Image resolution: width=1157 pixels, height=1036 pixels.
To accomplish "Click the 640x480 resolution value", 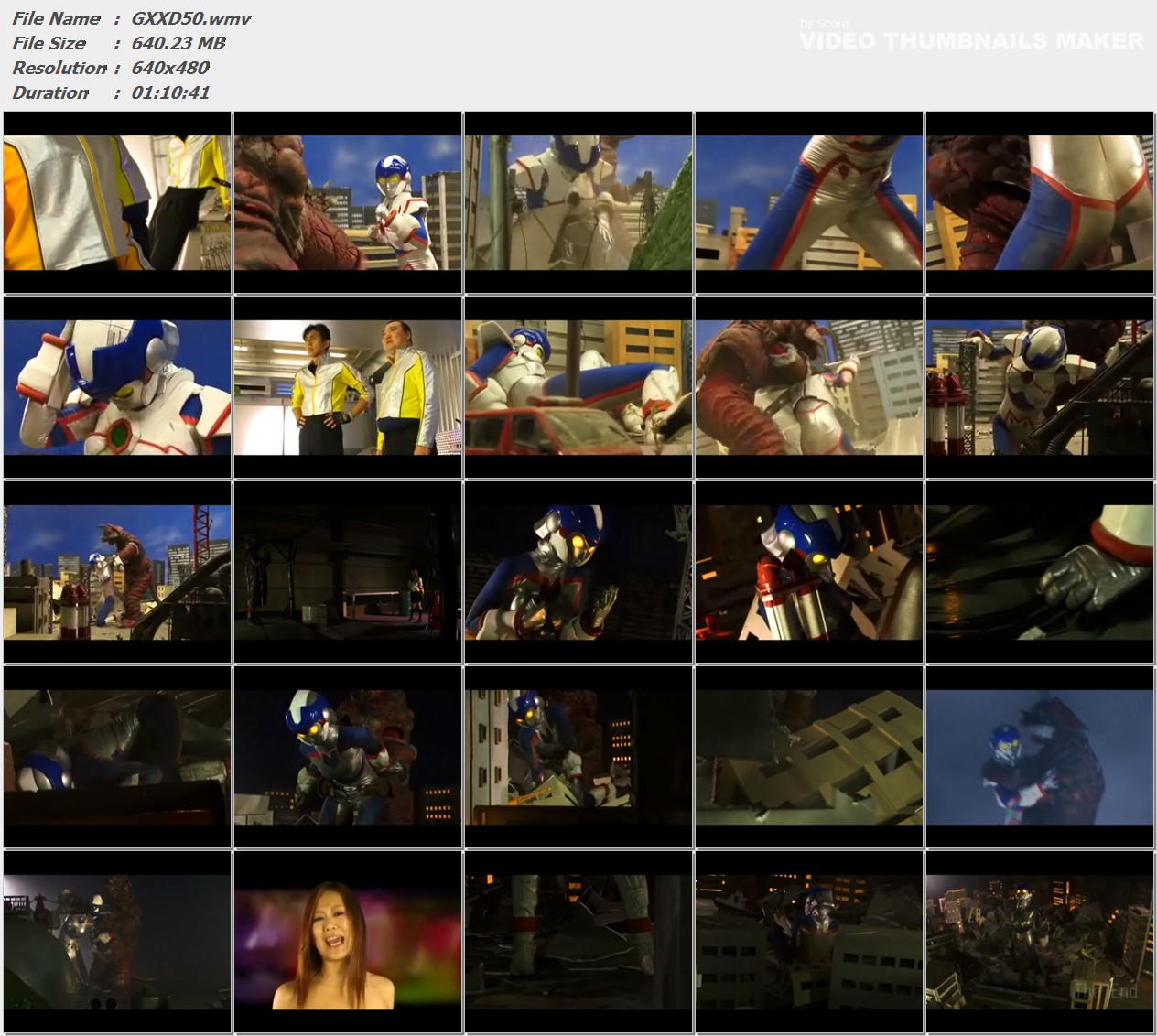I will [x=170, y=68].
